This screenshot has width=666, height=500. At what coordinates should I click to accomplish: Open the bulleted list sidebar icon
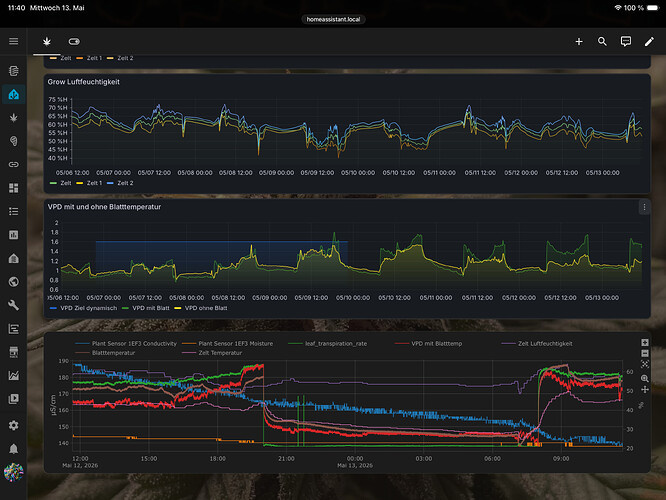(x=14, y=211)
